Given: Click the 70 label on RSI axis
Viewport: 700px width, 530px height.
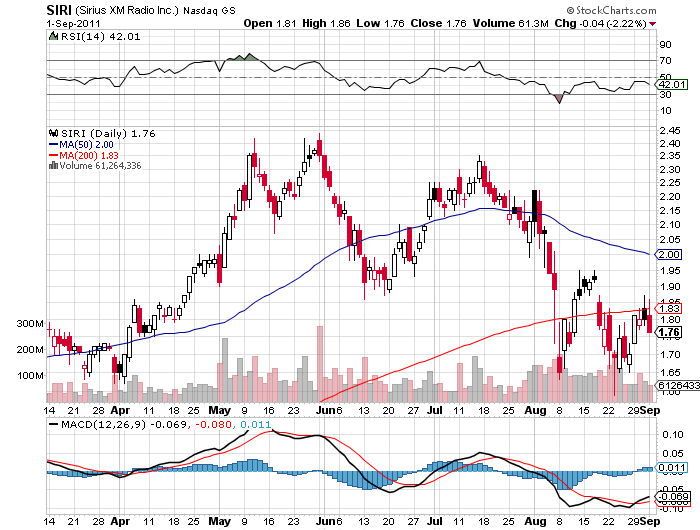Looking at the screenshot, I should (665, 60).
